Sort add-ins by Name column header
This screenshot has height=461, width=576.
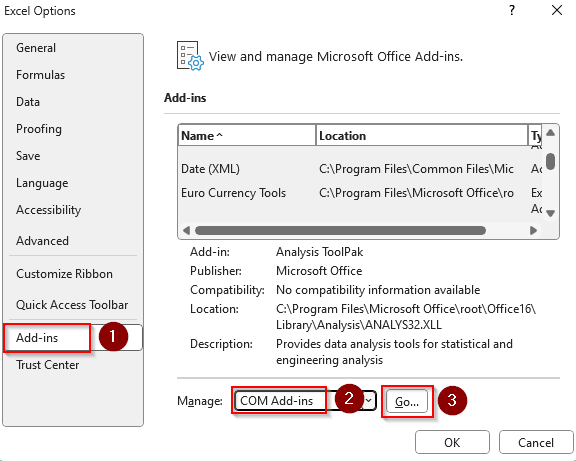pyautogui.click(x=247, y=136)
